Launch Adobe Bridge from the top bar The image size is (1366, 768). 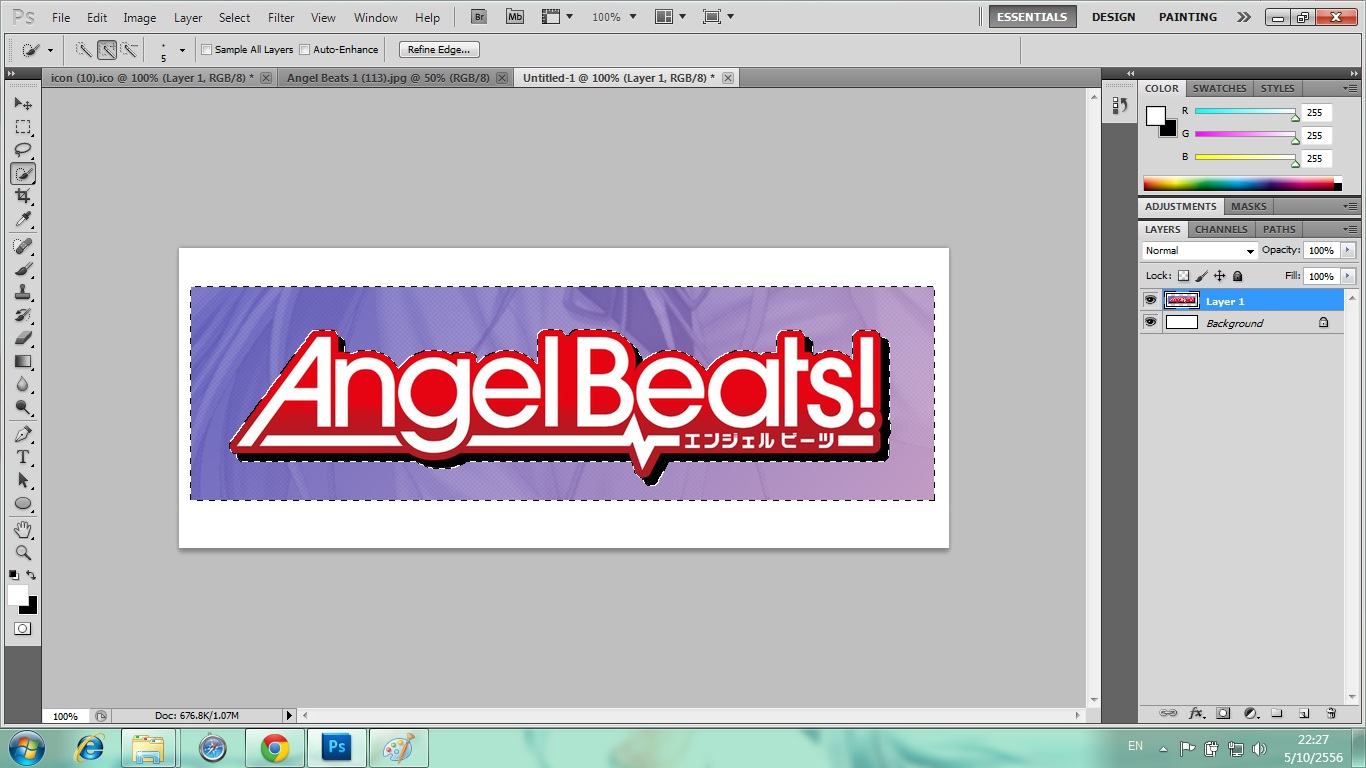[x=479, y=17]
